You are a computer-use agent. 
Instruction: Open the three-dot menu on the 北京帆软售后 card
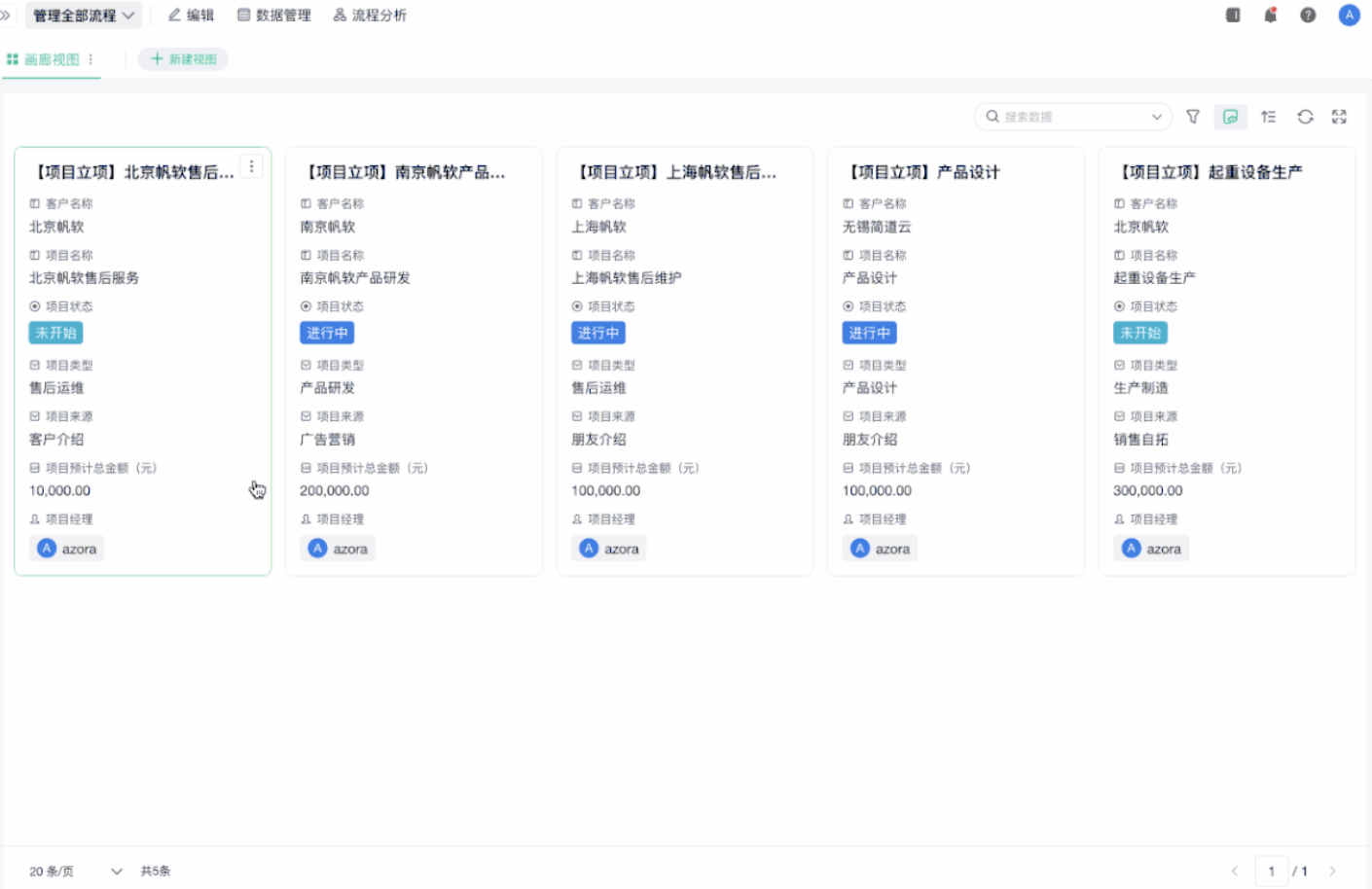tap(251, 167)
